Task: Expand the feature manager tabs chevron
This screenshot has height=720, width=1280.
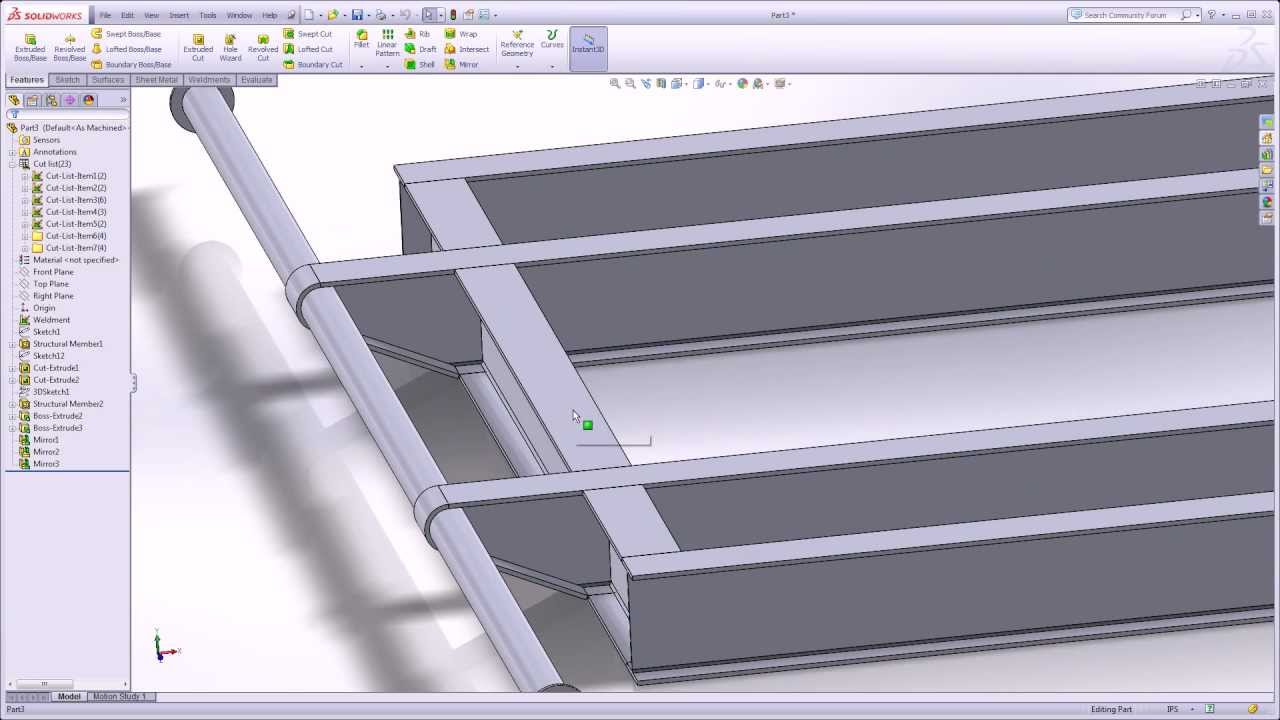Action: point(123,100)
